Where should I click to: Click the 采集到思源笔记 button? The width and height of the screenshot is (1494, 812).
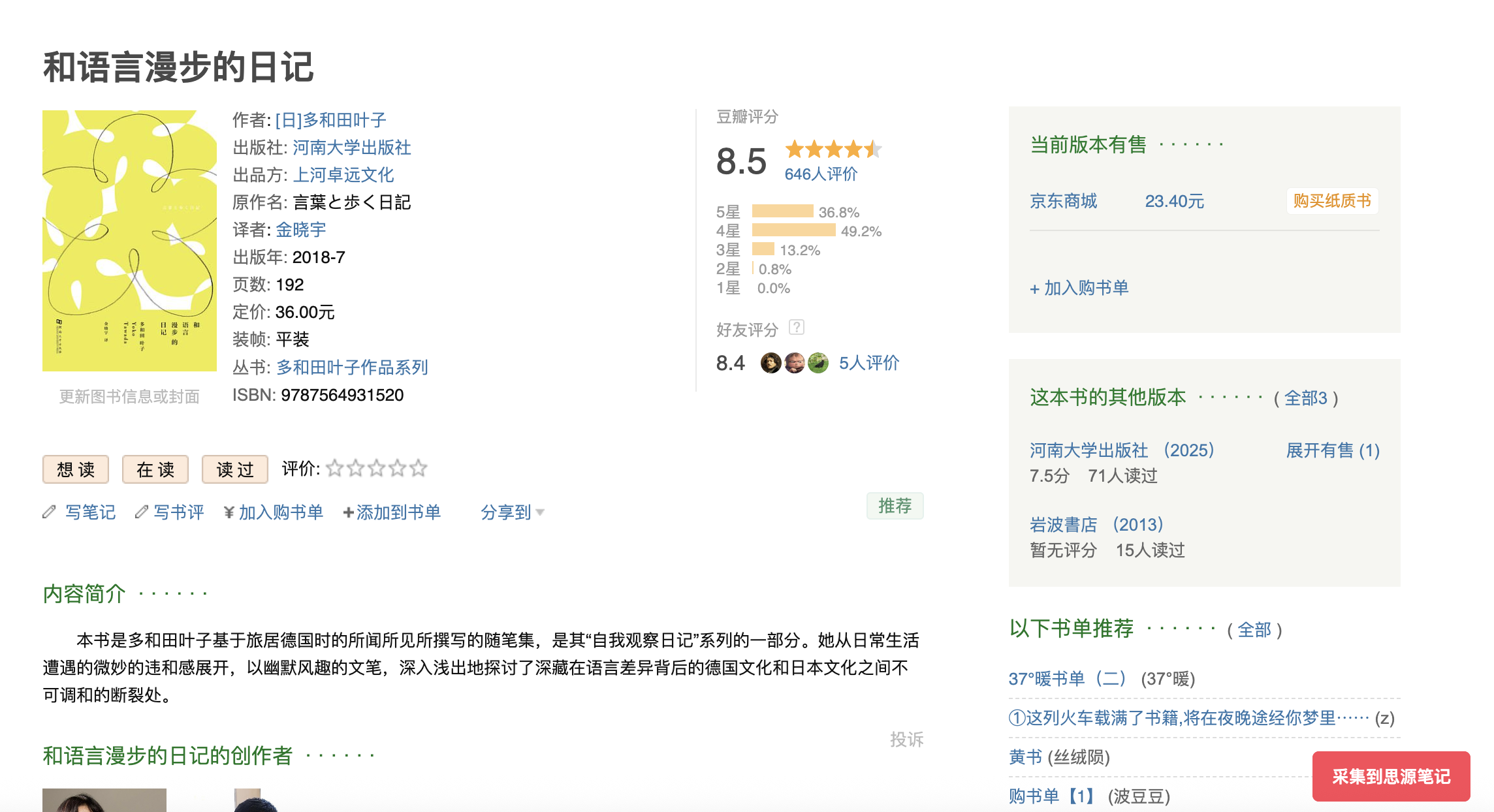[1391, 776]
